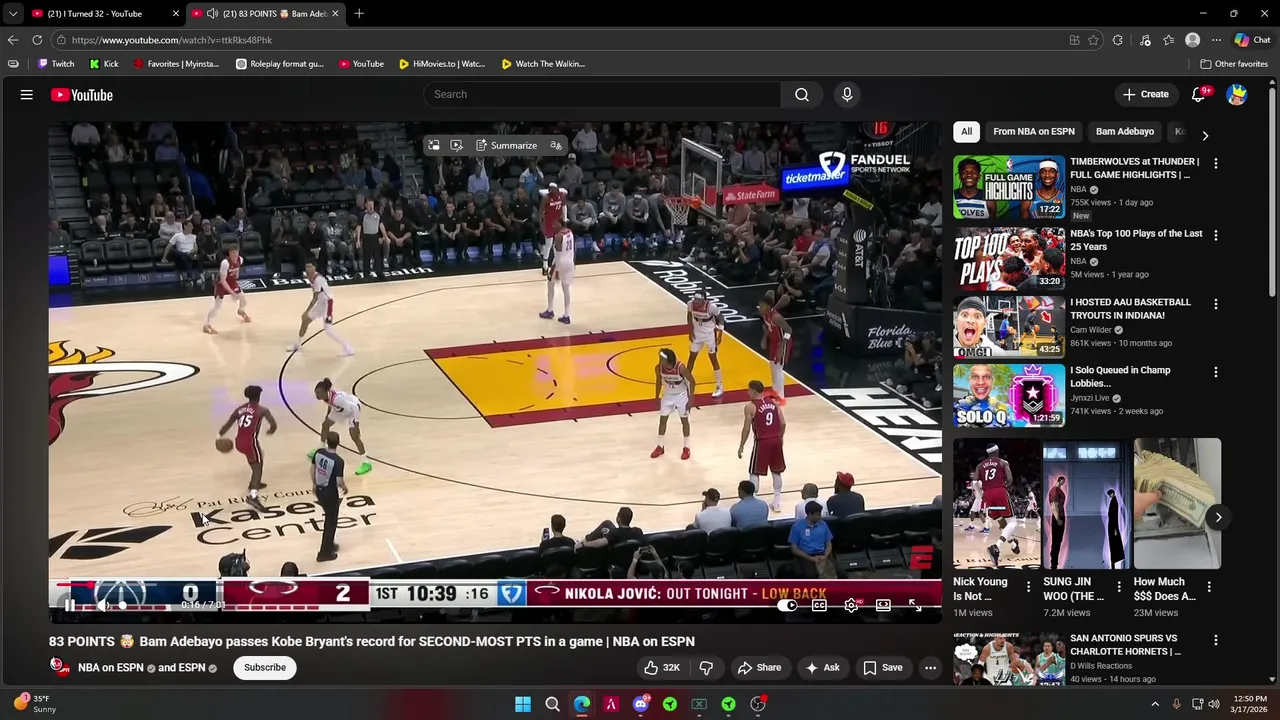Screen dimensions: 1280x720
Task: Show hidden system tray icons
Action: (1155, 704)
